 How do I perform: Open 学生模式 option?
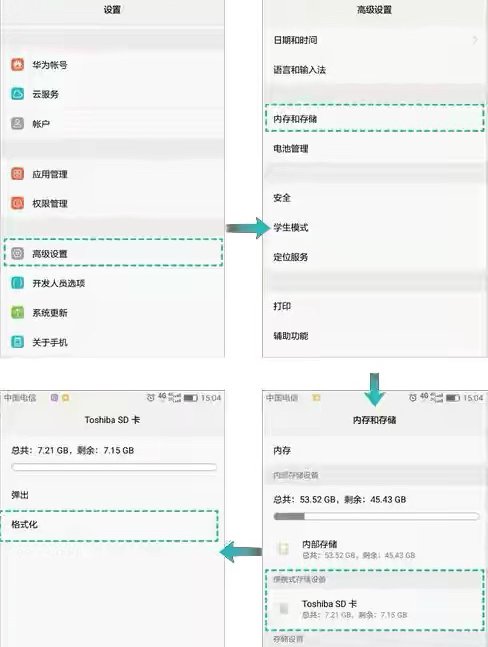tap(375, 227)
